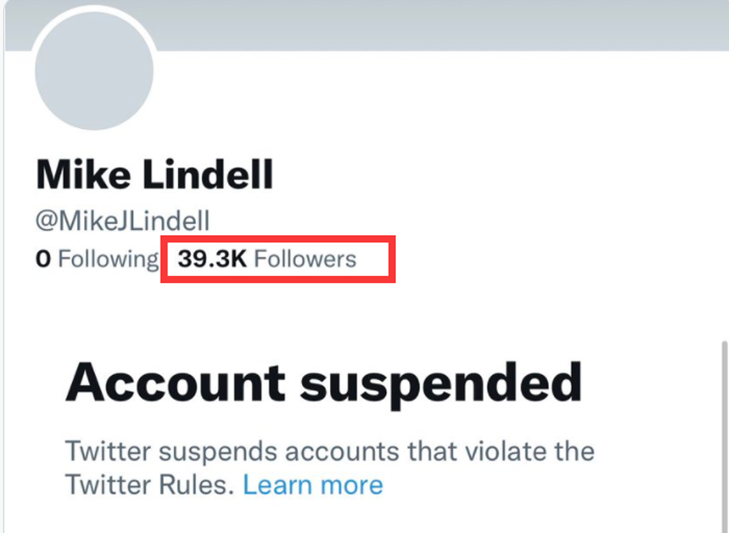Click the Twitter Rules text
The width and height of the screenshot is (729, 533).
pos(150,486)
